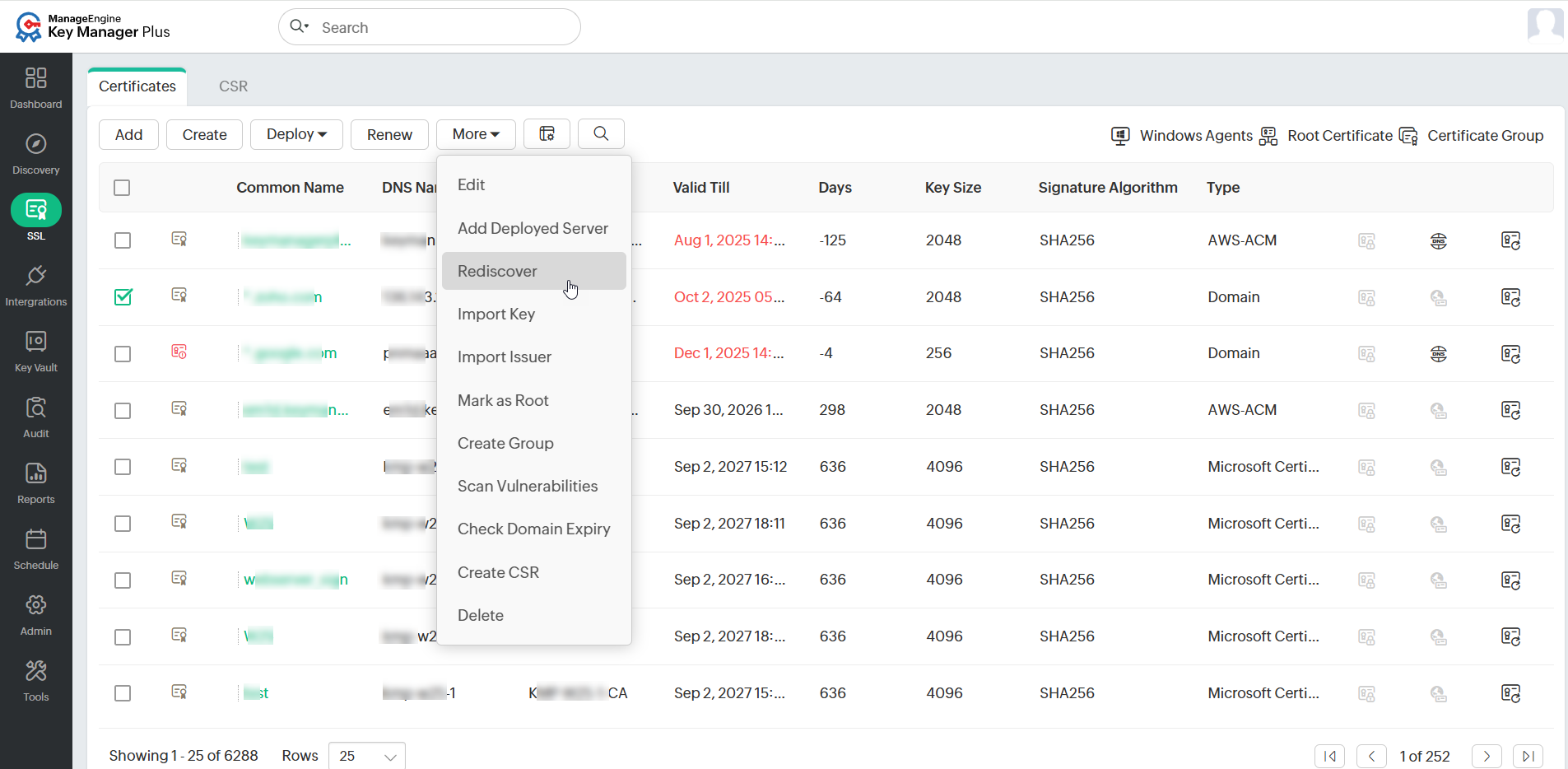Screen dimensions: 1568x769
Task: Click the column chooser table icon
Action: pos(547,134)
